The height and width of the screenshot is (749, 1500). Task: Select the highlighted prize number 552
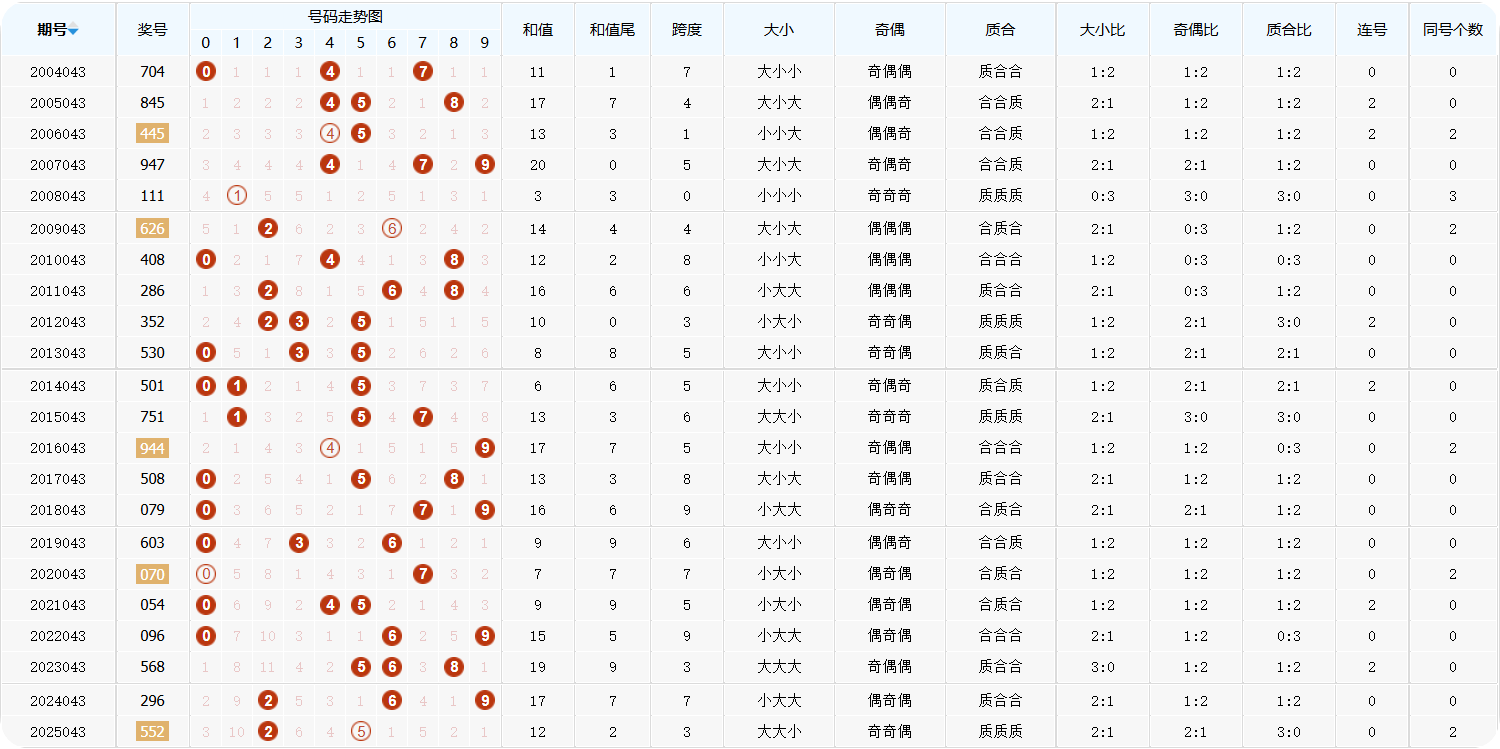(152, 732)
